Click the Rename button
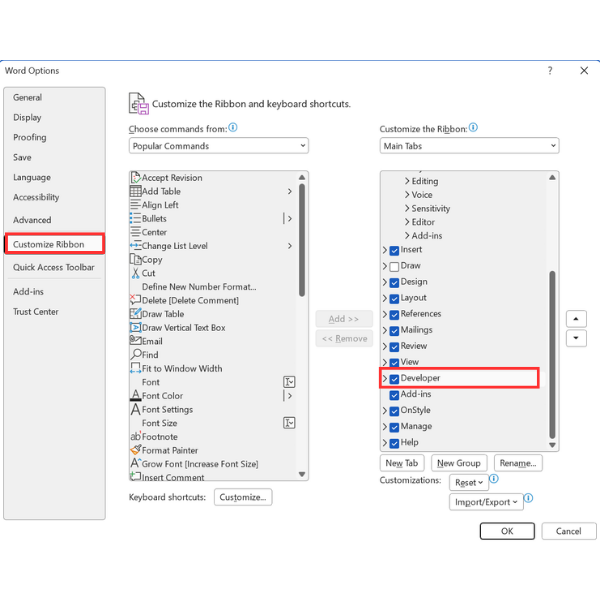 518,463
